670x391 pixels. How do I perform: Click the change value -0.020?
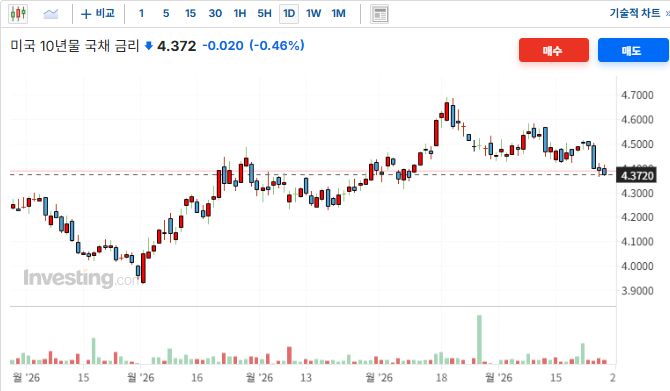point(223,45)
